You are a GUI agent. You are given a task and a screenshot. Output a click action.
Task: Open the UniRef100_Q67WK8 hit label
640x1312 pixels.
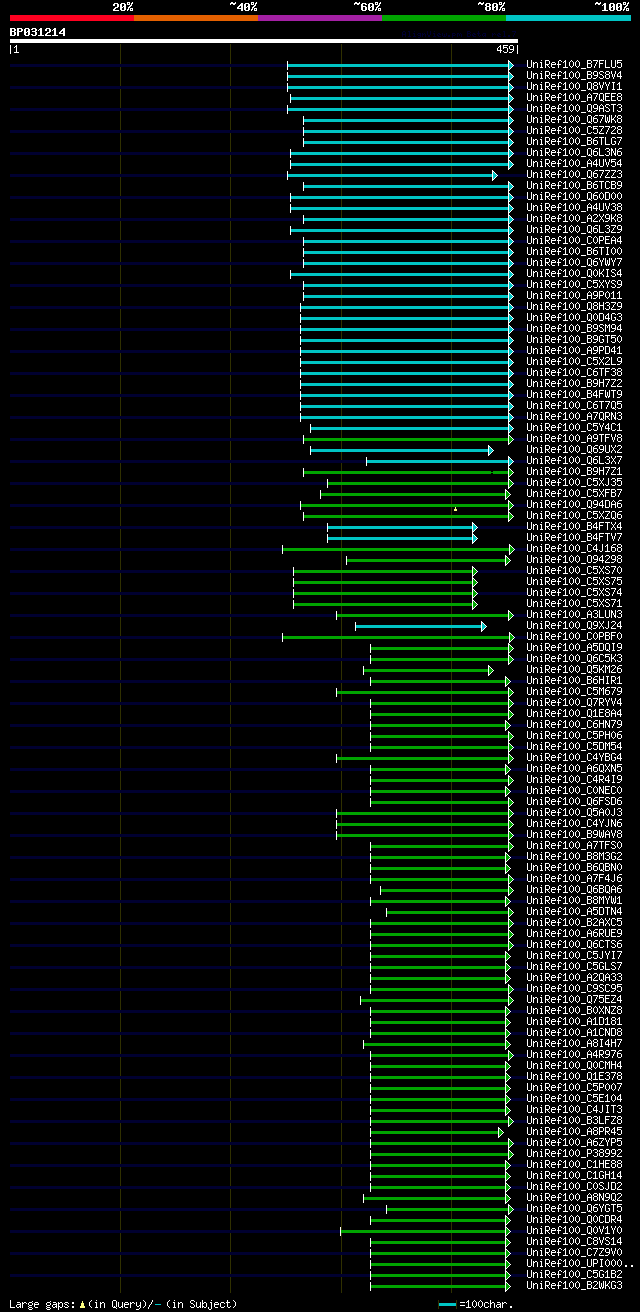pos(574,119)
